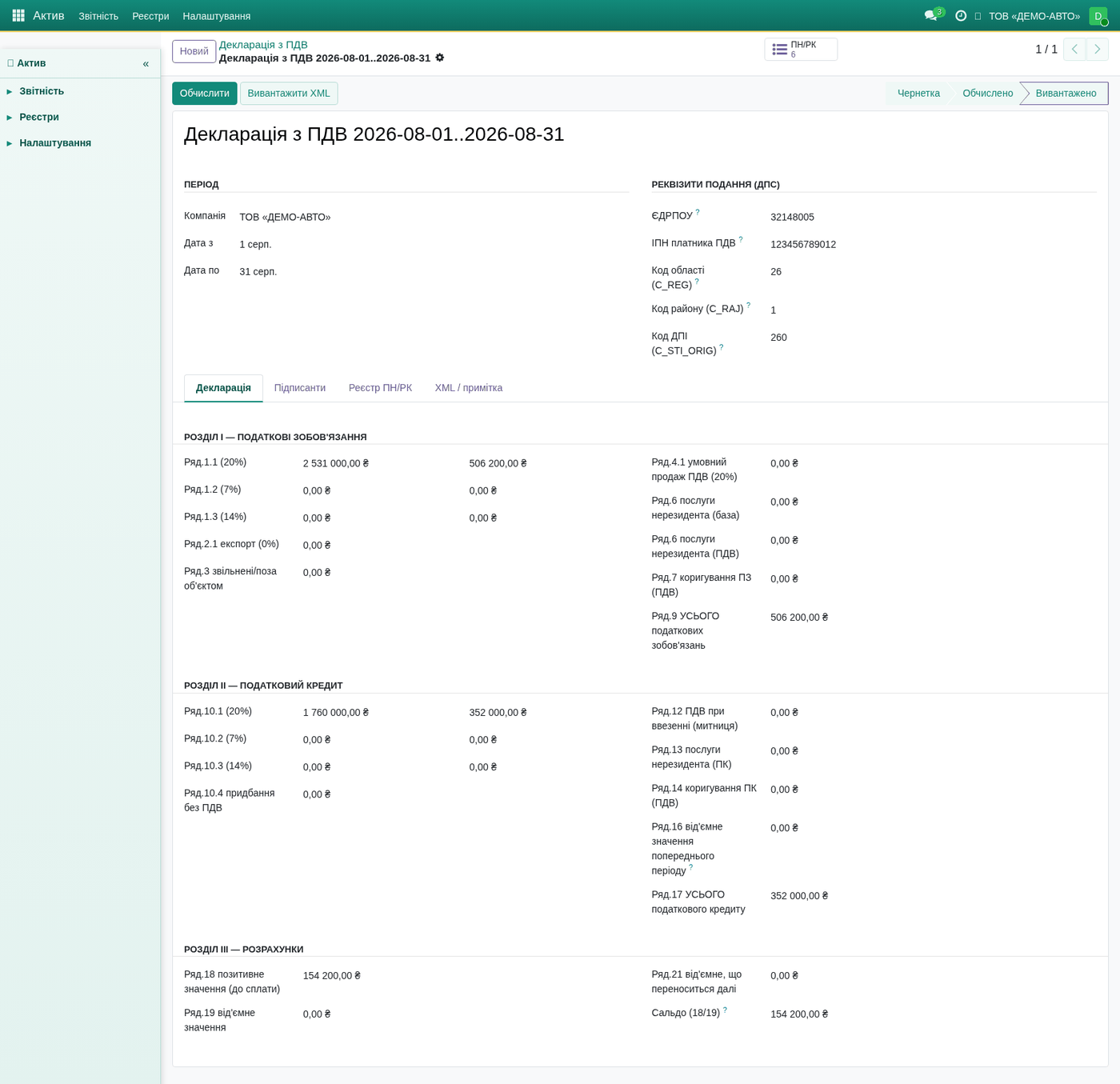Switch to the Підписанти tab
Screen dimensions: 1120x1084
(x=300, y=388)
